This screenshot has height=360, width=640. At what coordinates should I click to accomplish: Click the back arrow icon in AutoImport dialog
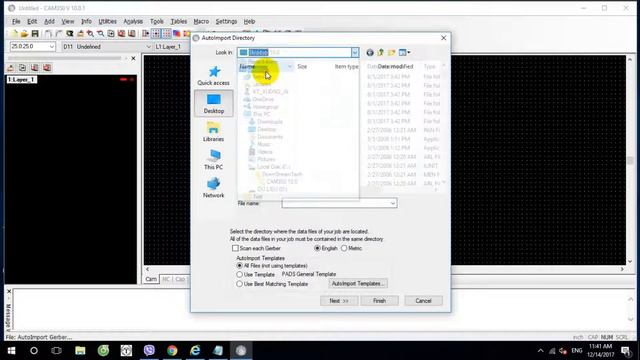pos(370,52)
